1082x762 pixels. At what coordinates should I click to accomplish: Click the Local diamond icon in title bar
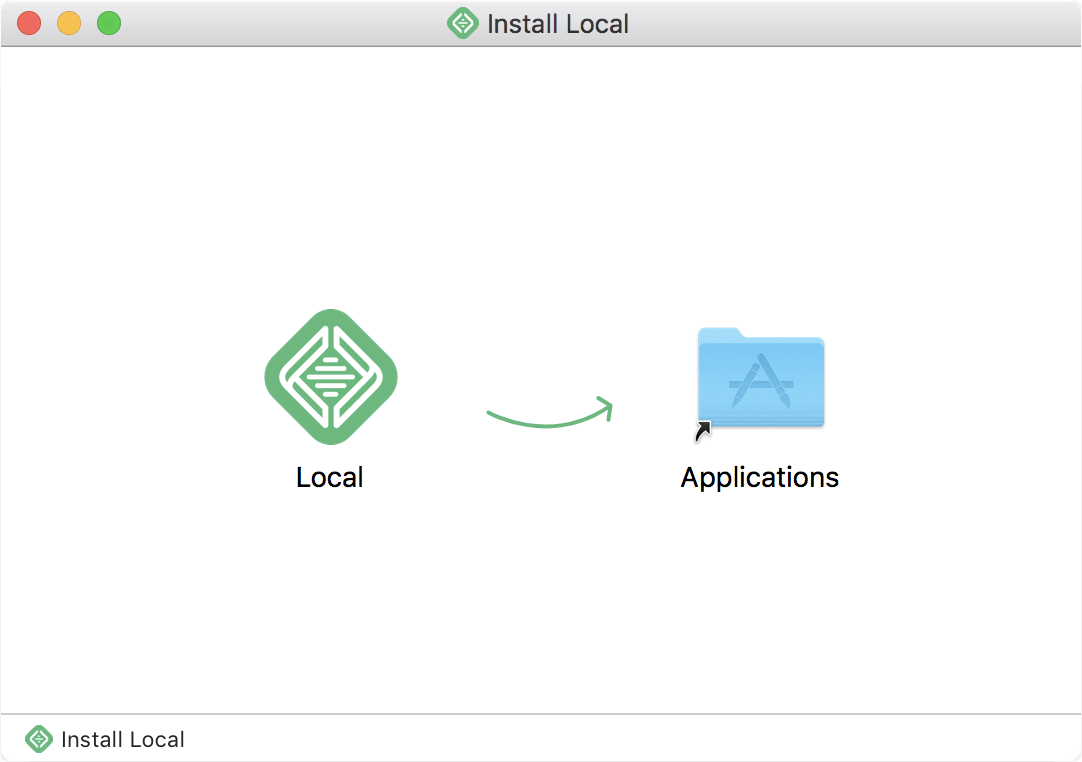(x=462, y=23)
